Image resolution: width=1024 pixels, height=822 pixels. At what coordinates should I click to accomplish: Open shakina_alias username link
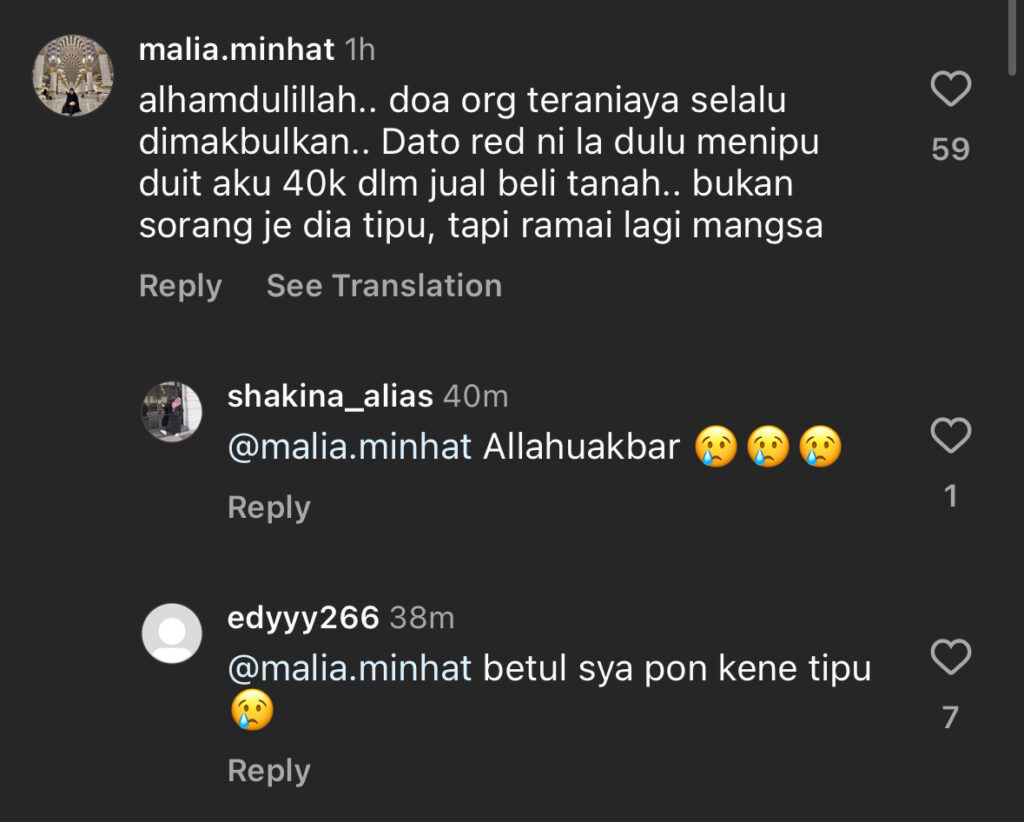(330, 396)
